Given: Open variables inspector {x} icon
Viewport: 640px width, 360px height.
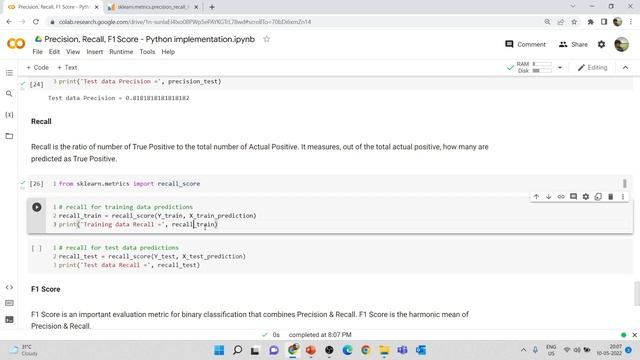Looking at the screenshot, I should click(9, 115).
